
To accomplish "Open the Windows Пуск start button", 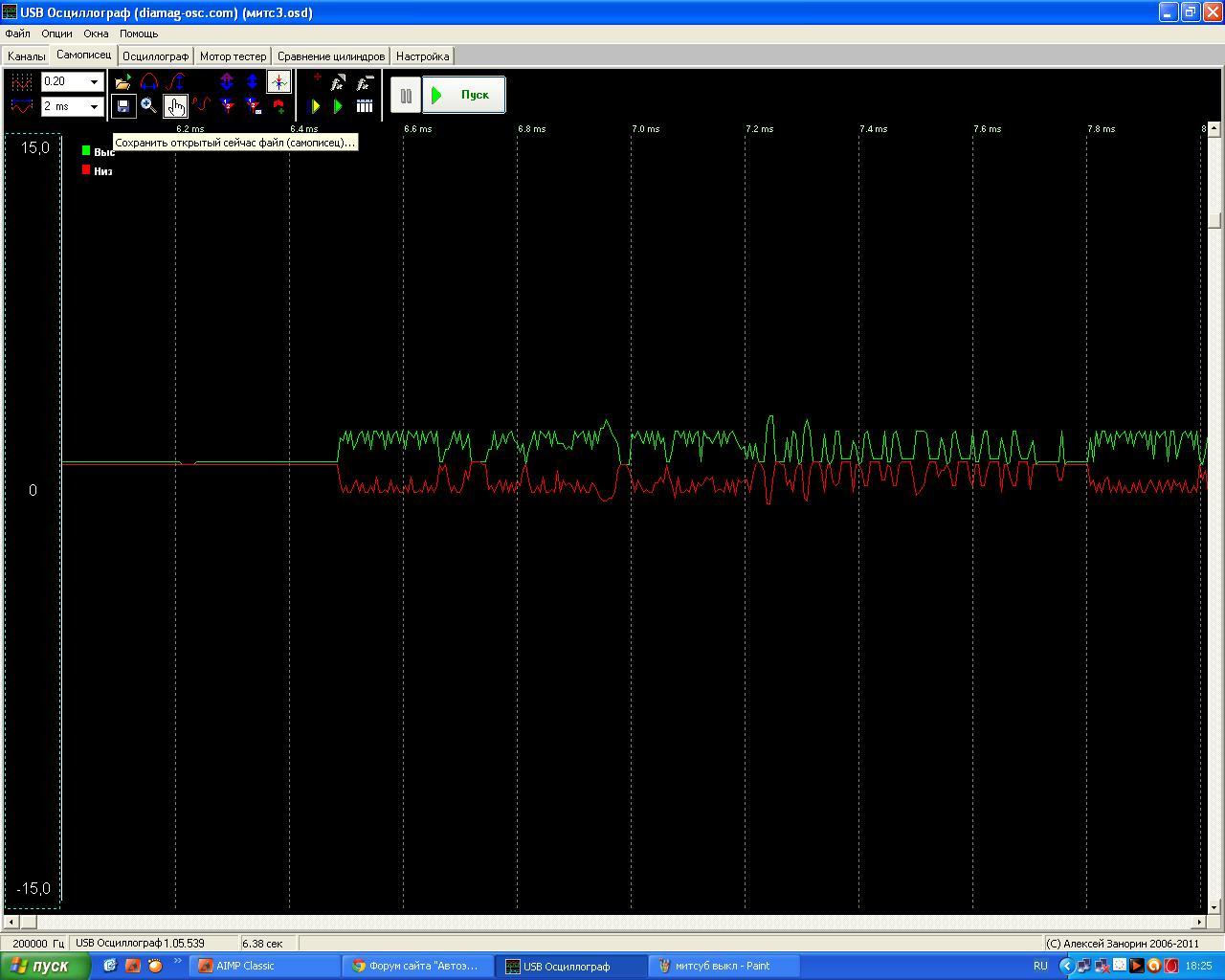I will 46,966.
